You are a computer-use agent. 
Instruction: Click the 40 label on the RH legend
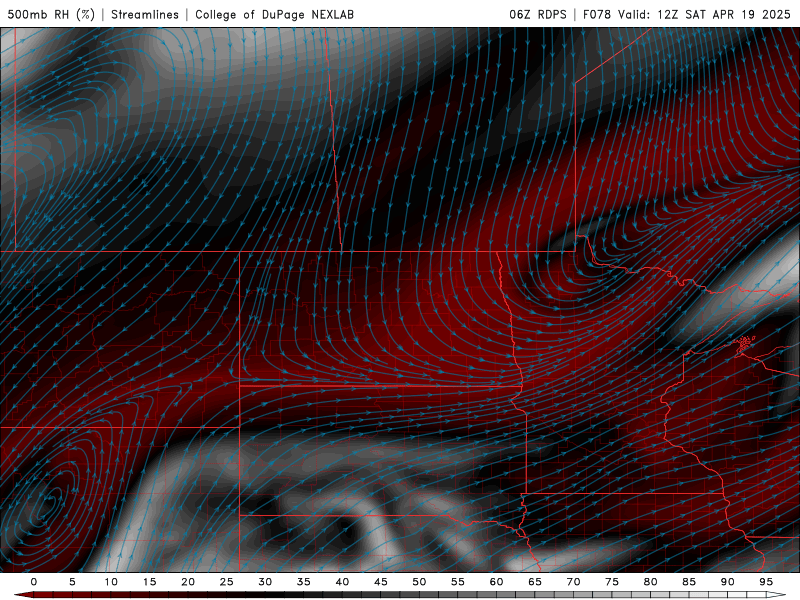point(342,582)
